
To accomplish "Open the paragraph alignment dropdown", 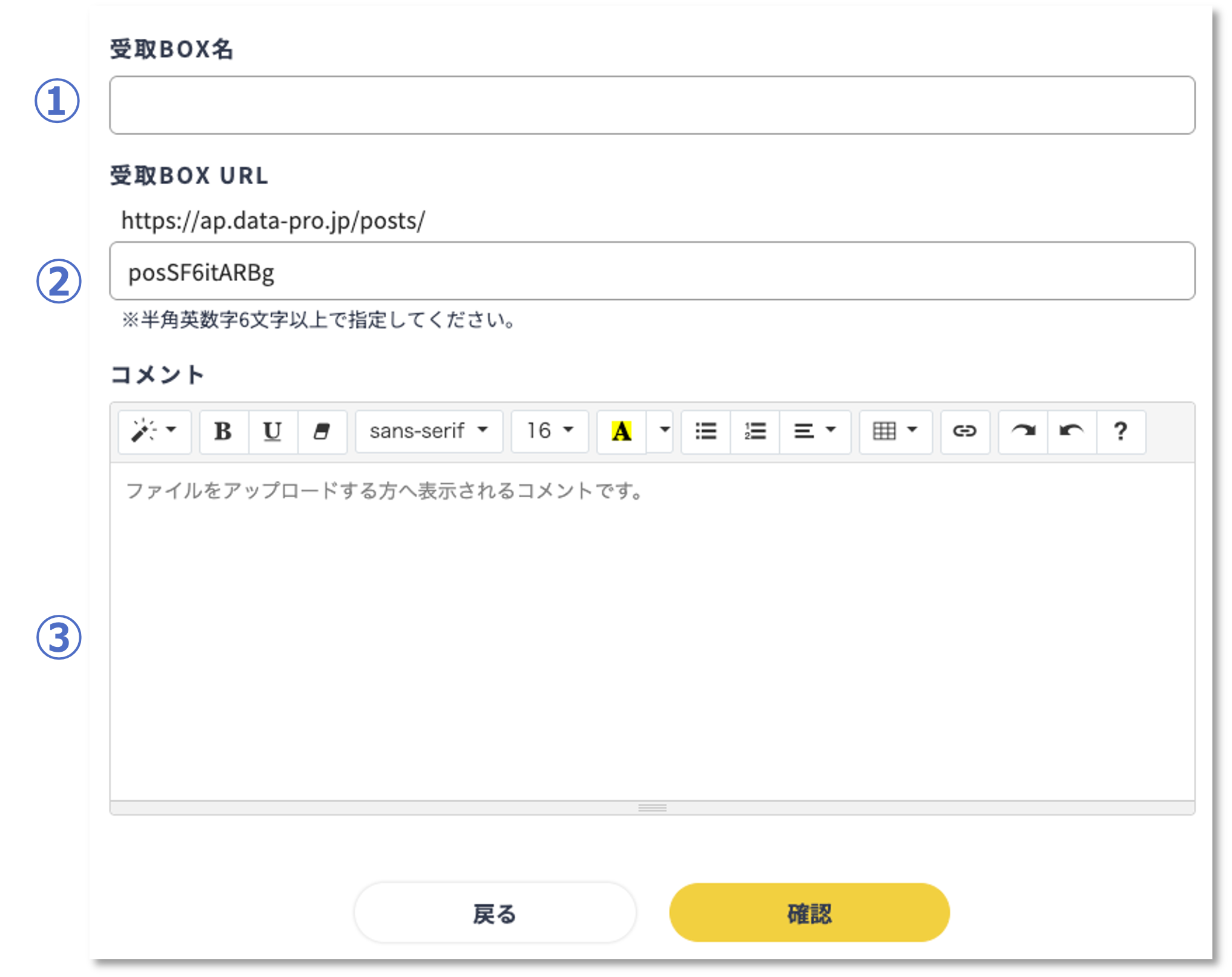I will (x=815, y=431).
